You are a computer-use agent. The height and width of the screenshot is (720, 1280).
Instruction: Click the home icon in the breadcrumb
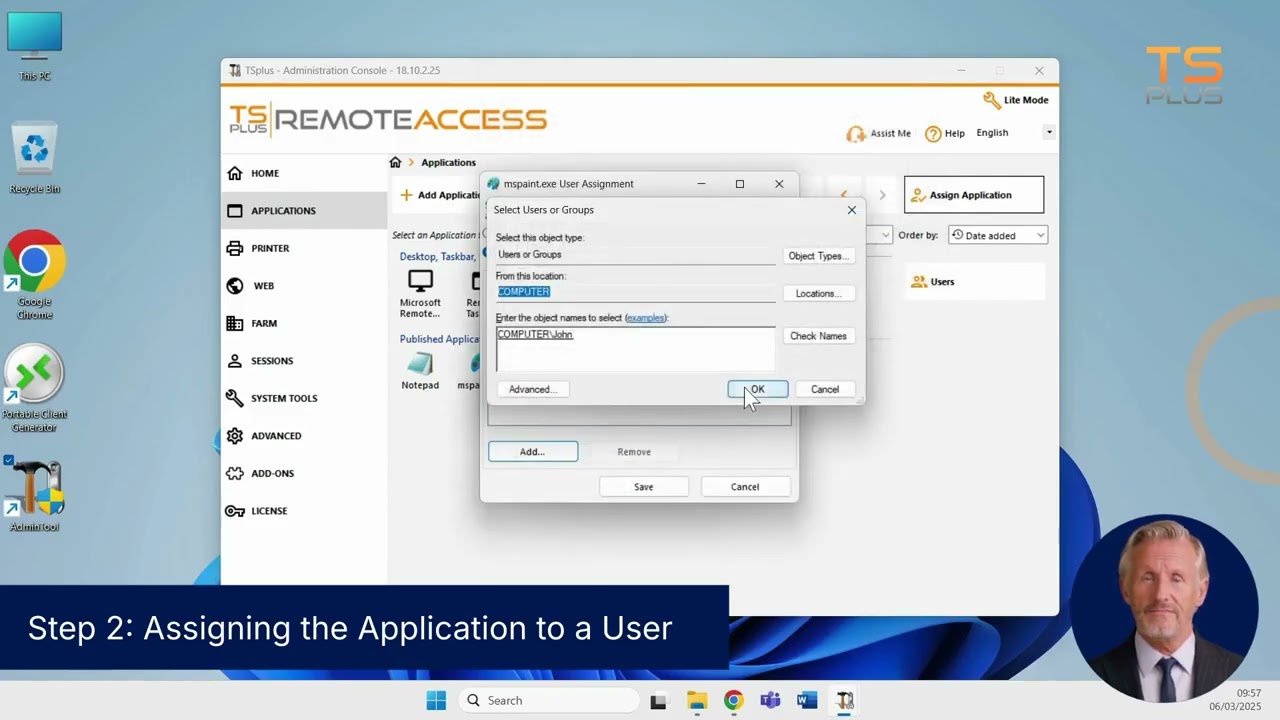395,162
